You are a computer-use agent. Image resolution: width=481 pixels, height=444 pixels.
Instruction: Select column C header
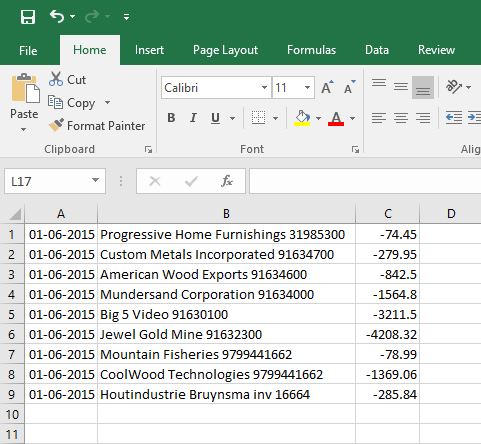388,214
